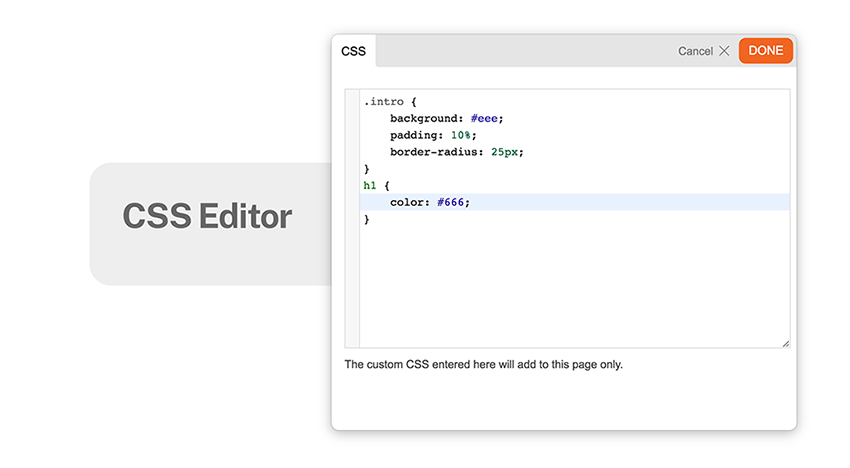Click the closing brace after the h1 rule

366,219
